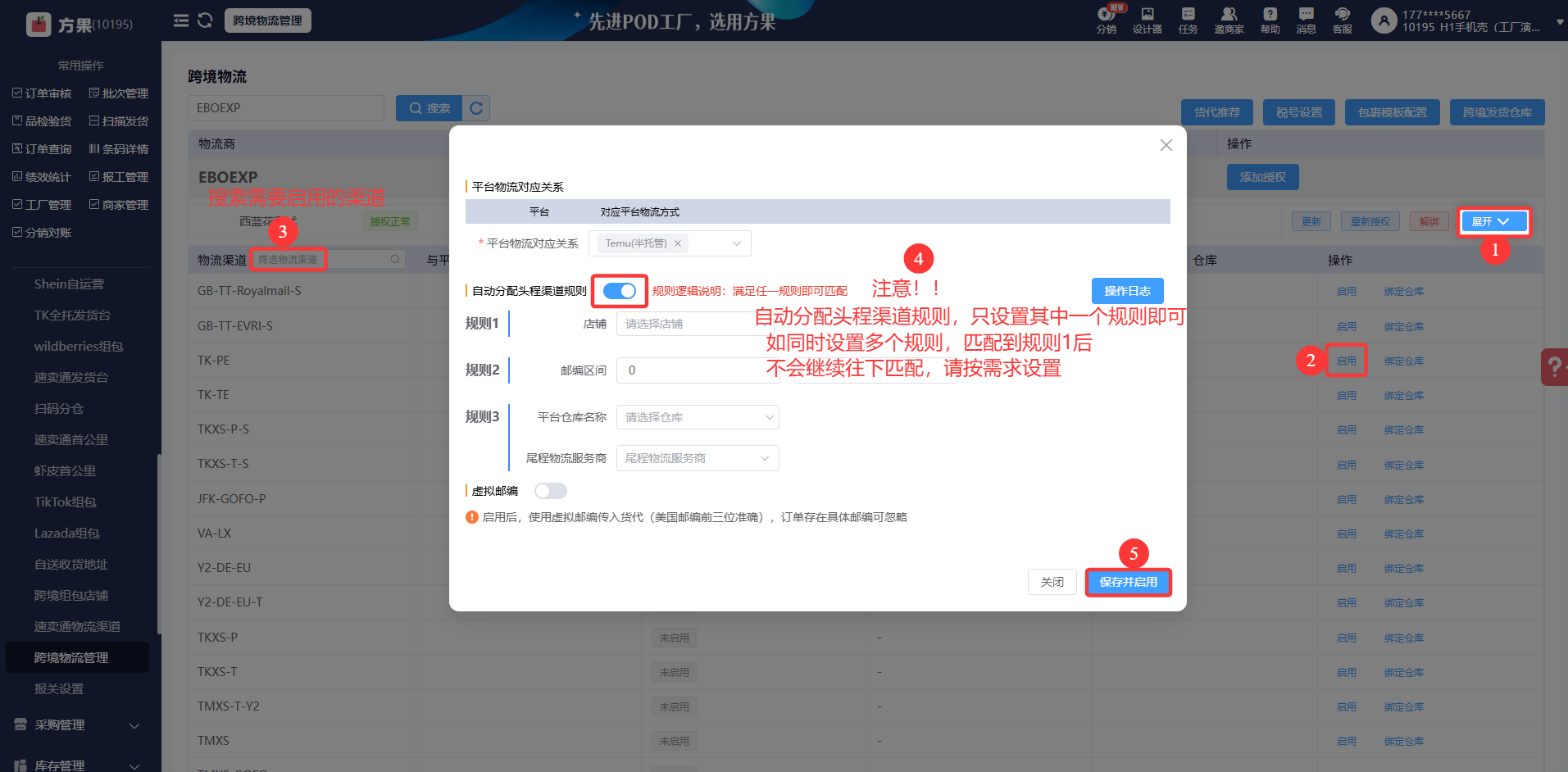
Task: Open the user account dropdown arrow
Action: [1560, 22]
